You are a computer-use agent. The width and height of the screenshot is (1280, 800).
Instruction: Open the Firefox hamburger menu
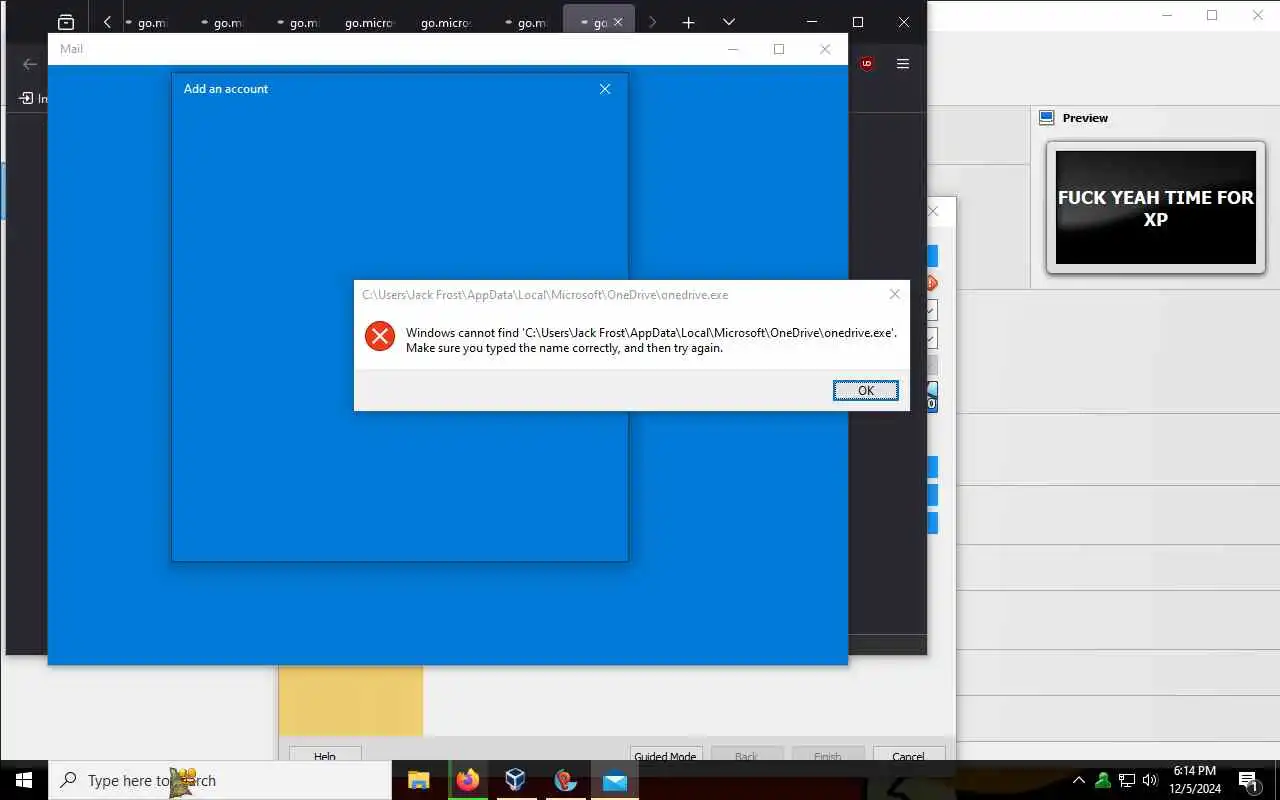pyautogui.click(x=903, y=64)
